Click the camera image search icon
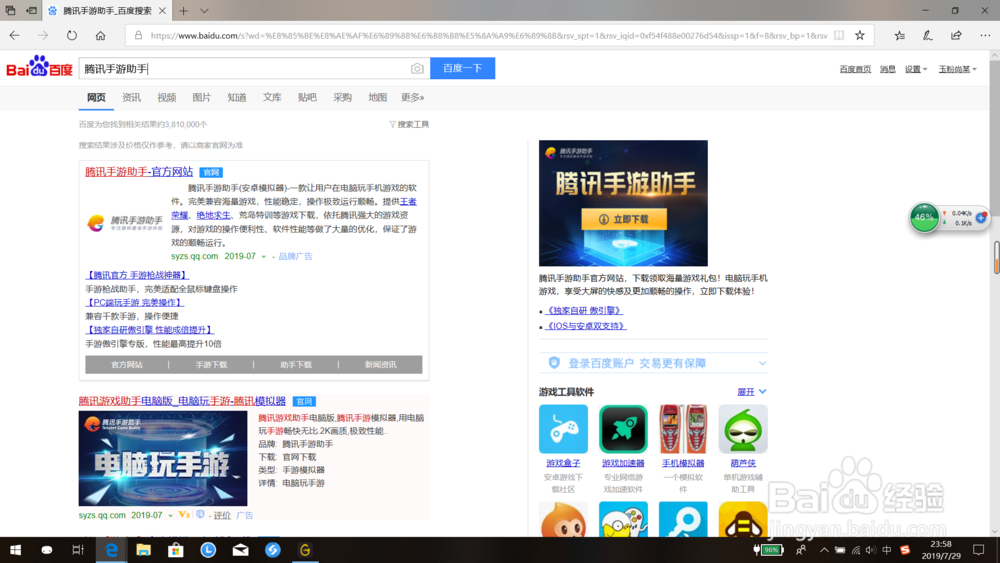The width and height of the screenshot is (1000, 563). (x=417, y=68)
